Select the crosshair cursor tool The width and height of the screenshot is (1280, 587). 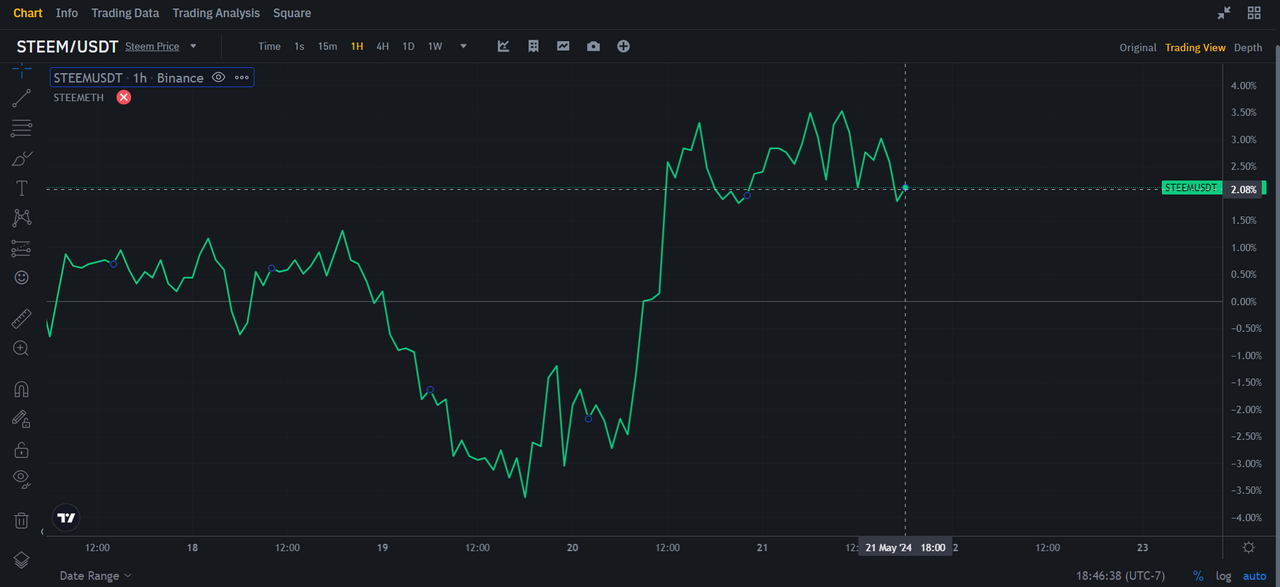pos(21,71)
